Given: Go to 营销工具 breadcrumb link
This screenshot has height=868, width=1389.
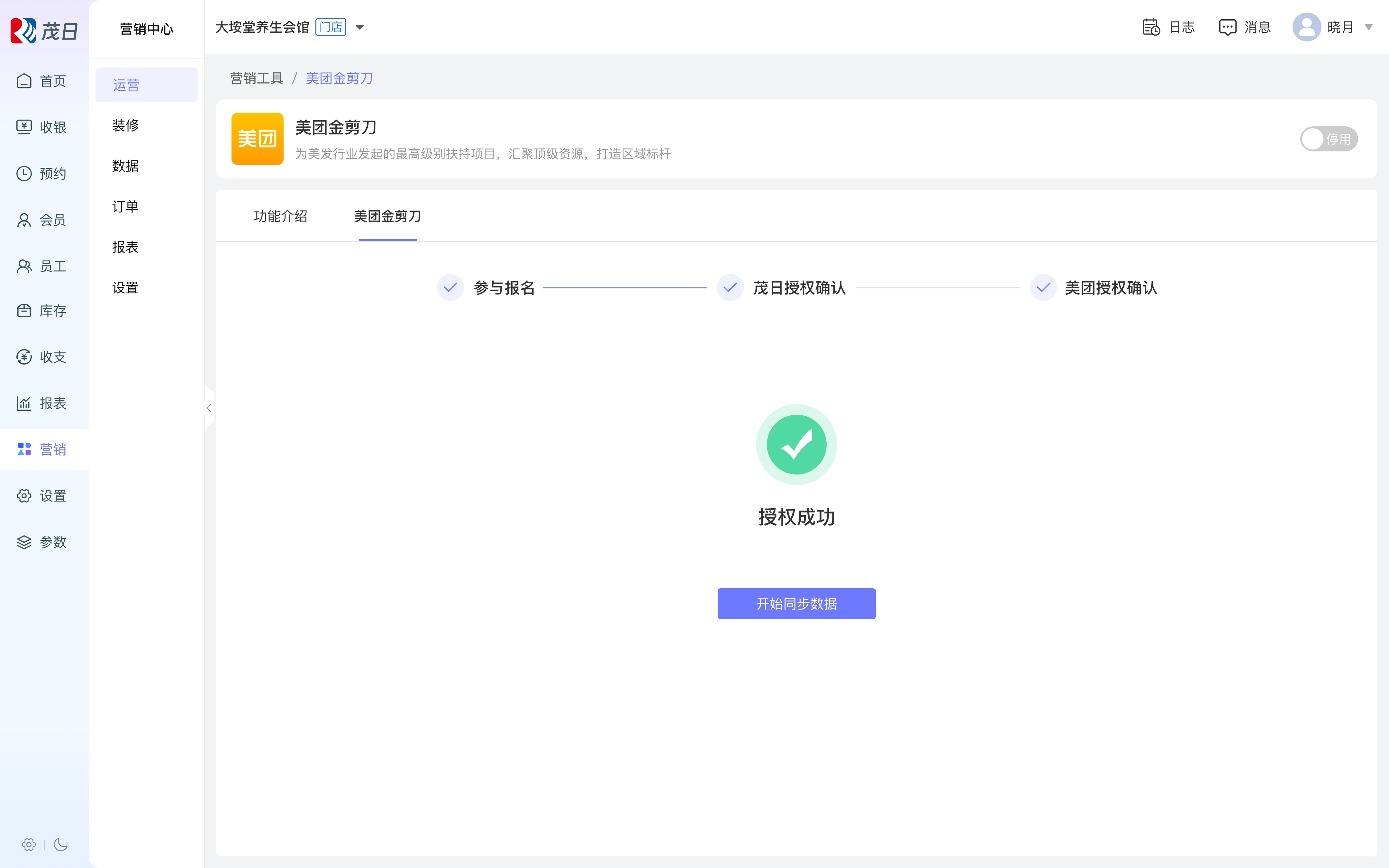Looking at the screenshot, I should 257,78.
